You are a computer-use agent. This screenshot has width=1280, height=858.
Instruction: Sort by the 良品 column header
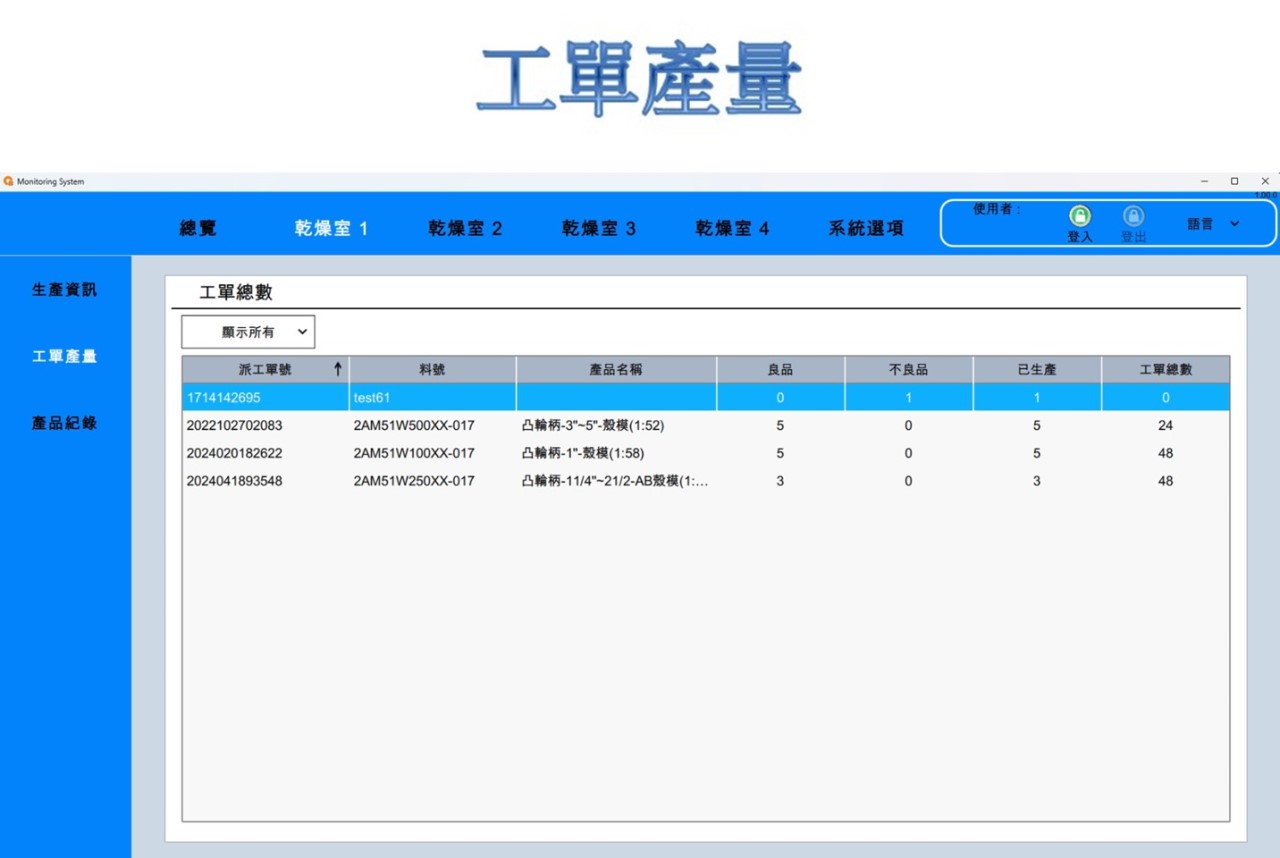point(780,369)
